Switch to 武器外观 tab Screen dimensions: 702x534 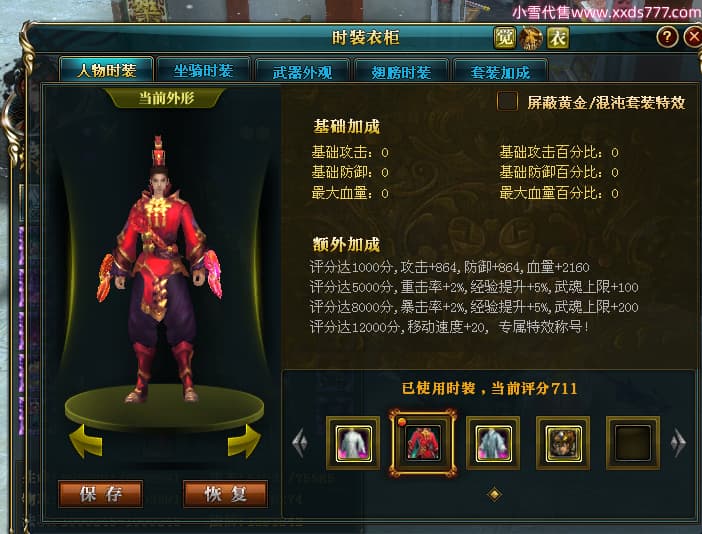pyautogui.click(x=302, y=72)
